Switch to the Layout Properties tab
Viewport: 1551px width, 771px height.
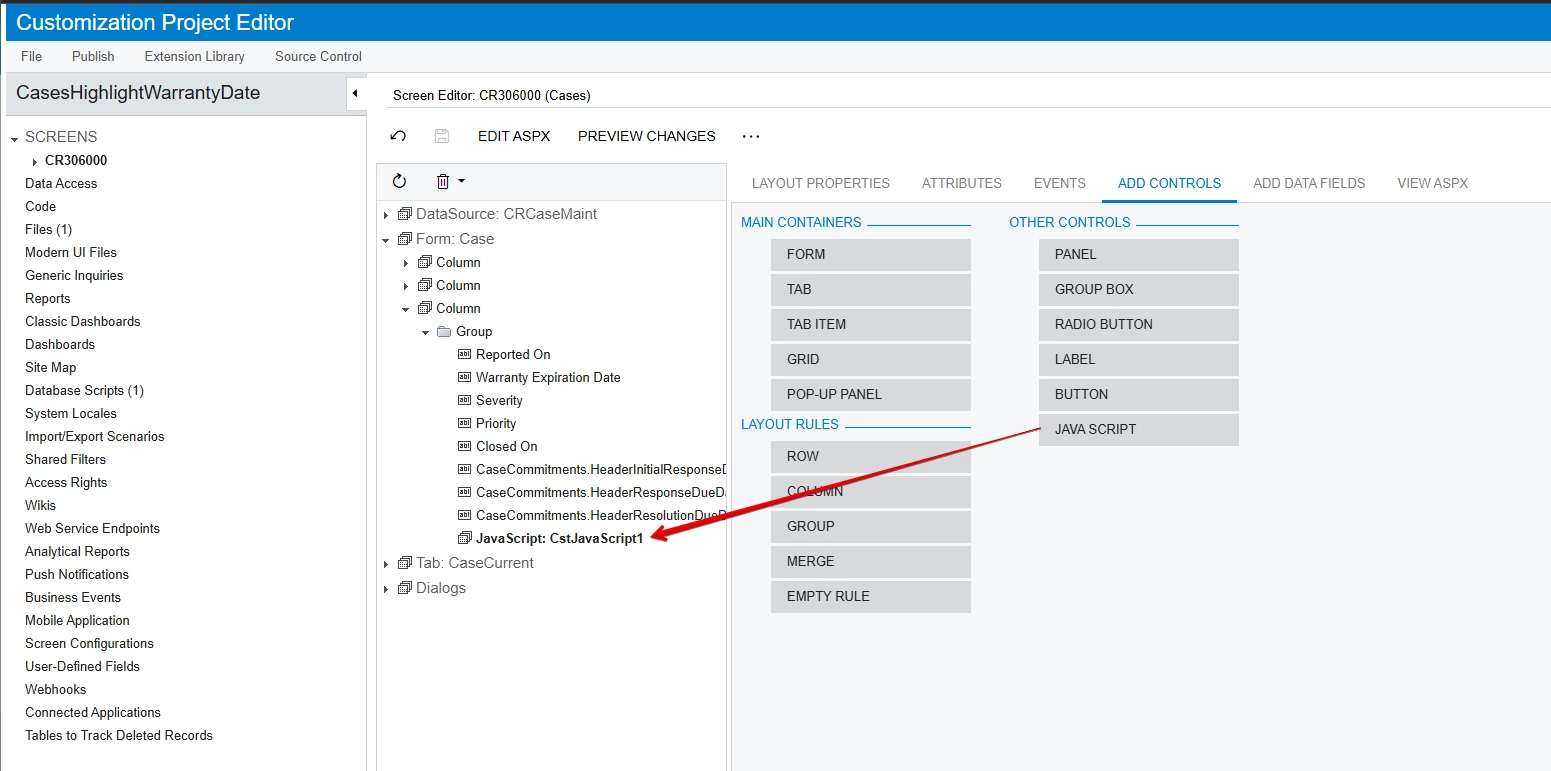pyautogui.click(x=821, y=183)
